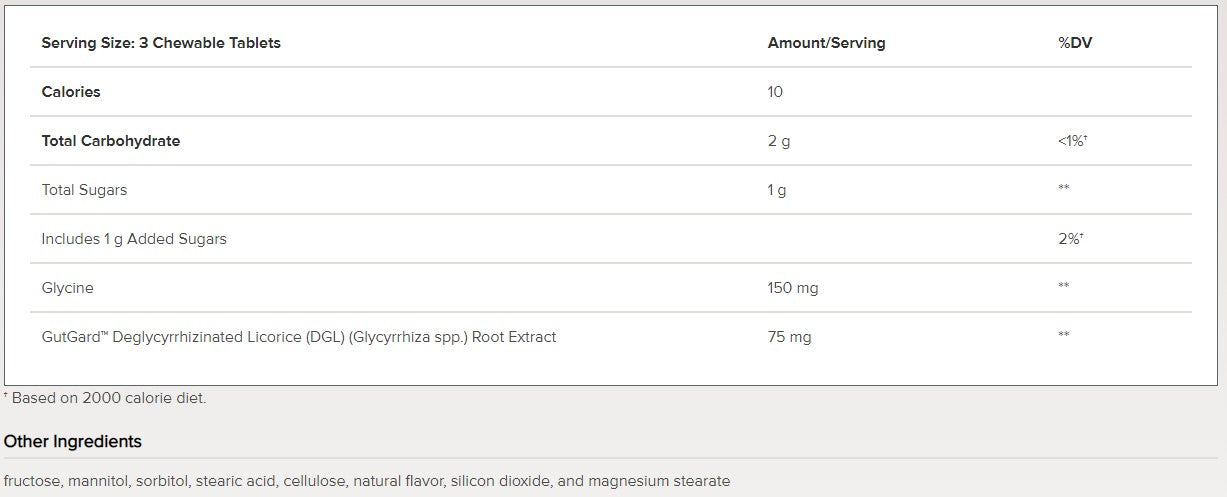Click the Calories value of 10
This screenshot has height=497, width=1227.
coord(775,92)
